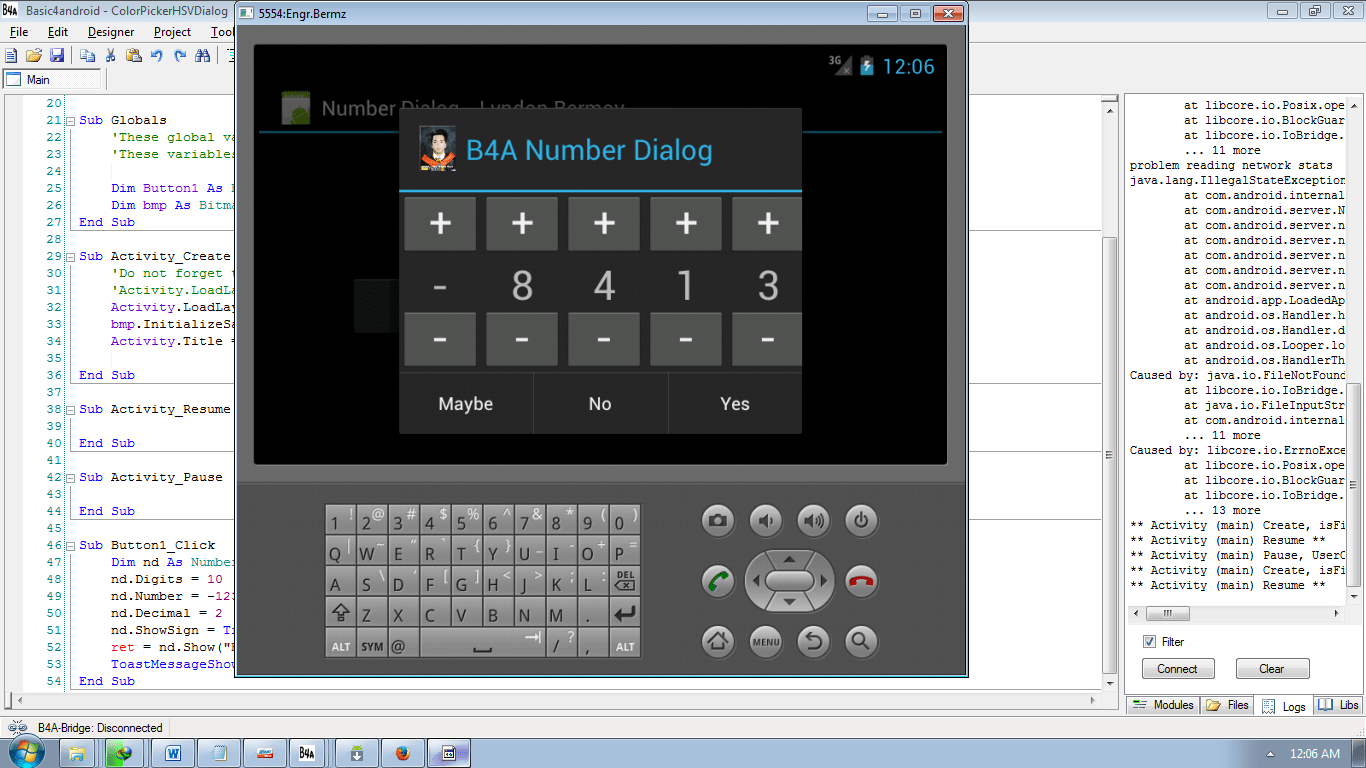Save the project with the floppy disk icon

click(x=56, y=55)
